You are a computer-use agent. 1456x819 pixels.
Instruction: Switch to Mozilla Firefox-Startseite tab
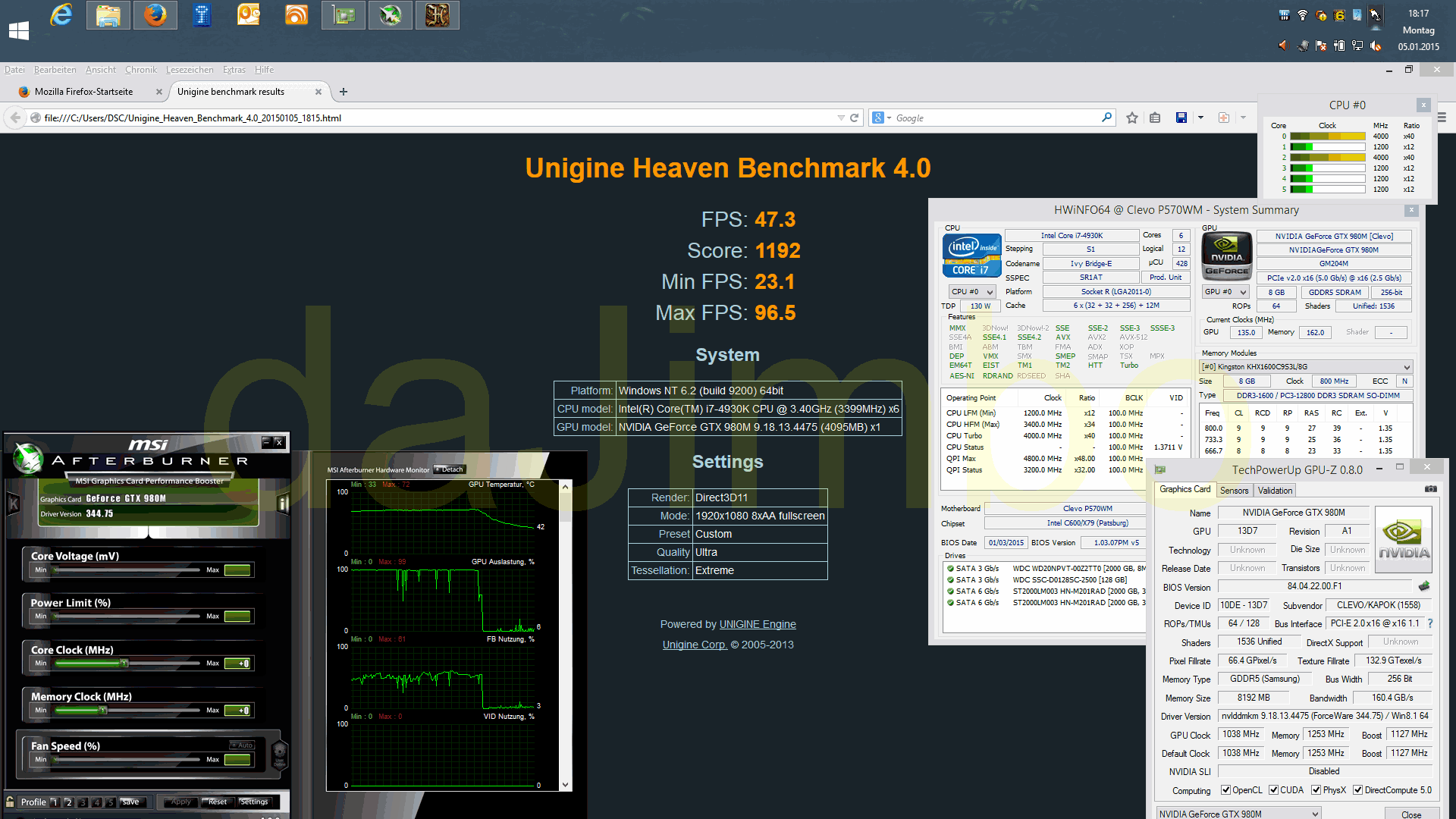tap(83, 92)
